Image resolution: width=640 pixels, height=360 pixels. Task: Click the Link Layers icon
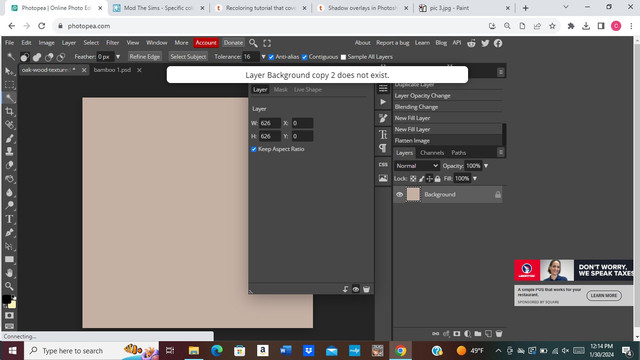pos(436,334)
